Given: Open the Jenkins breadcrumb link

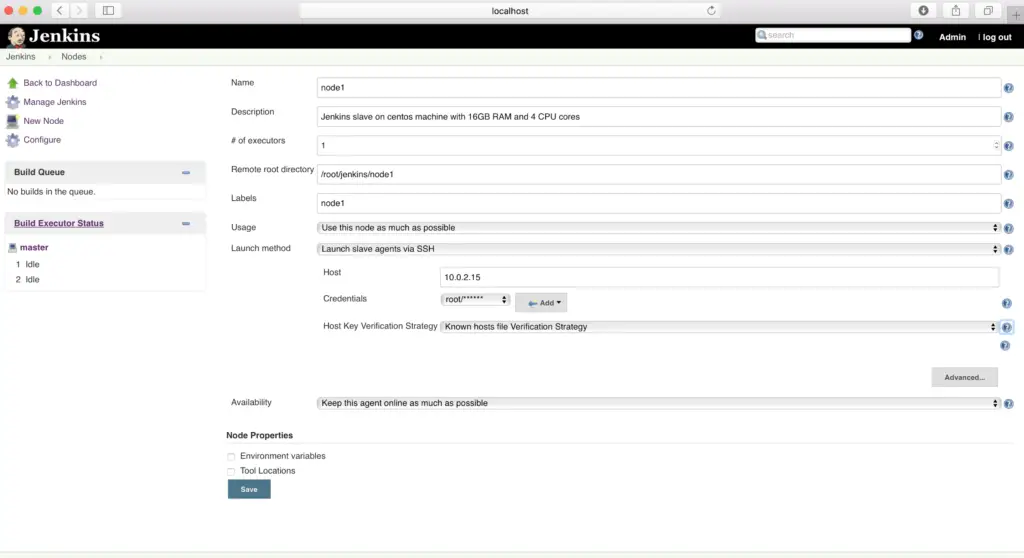Looking at the screenshot, I should (x=21, y=57).
